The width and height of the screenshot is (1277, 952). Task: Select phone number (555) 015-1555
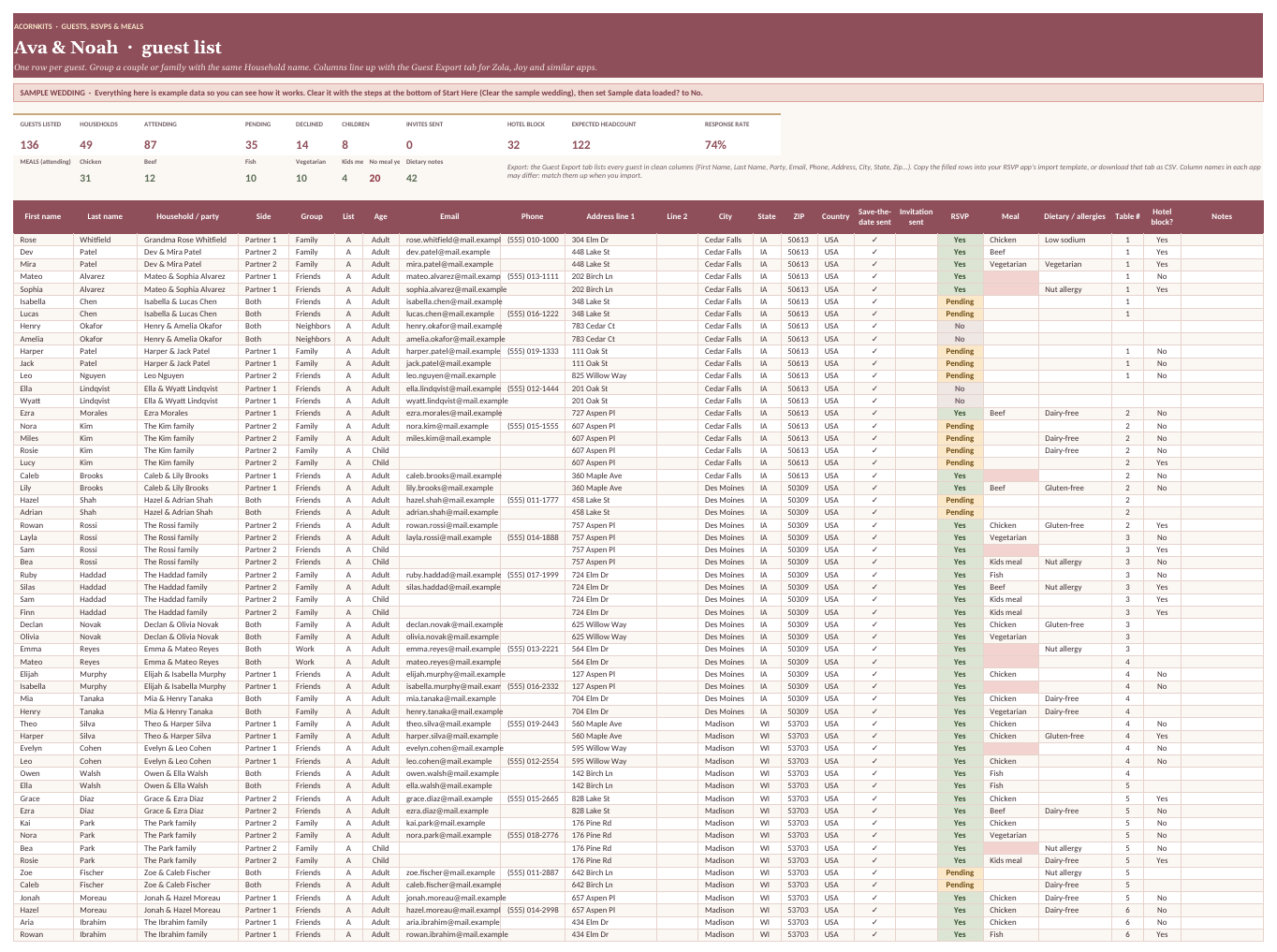[x=533, y=426]
